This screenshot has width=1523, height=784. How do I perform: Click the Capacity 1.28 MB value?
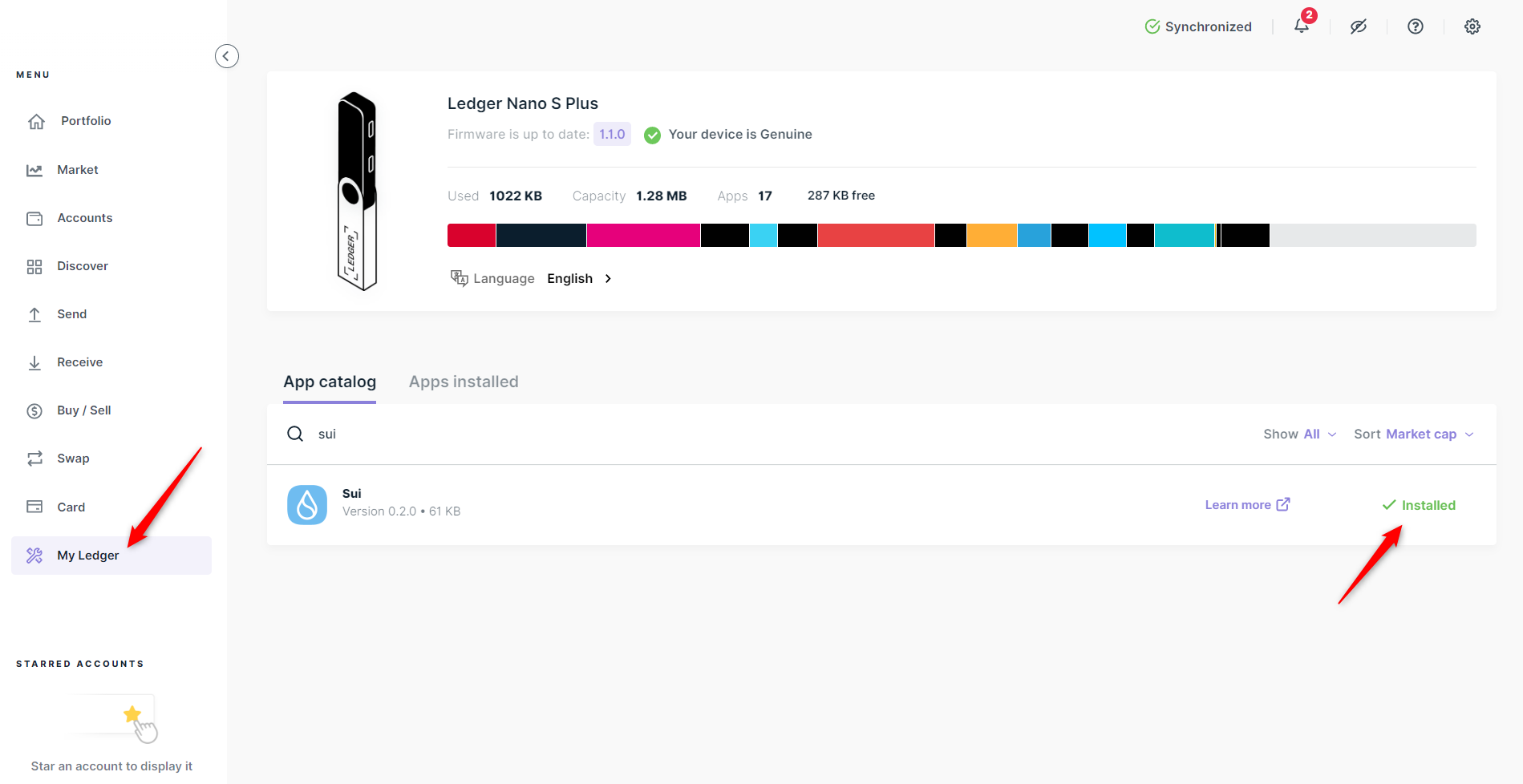(x=662, y=196)
